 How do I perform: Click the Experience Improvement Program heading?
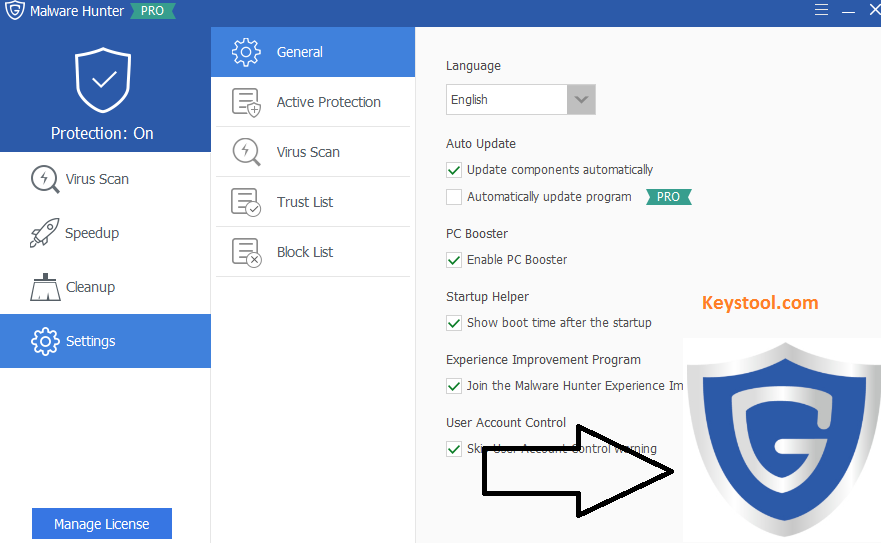coord(543,360)
